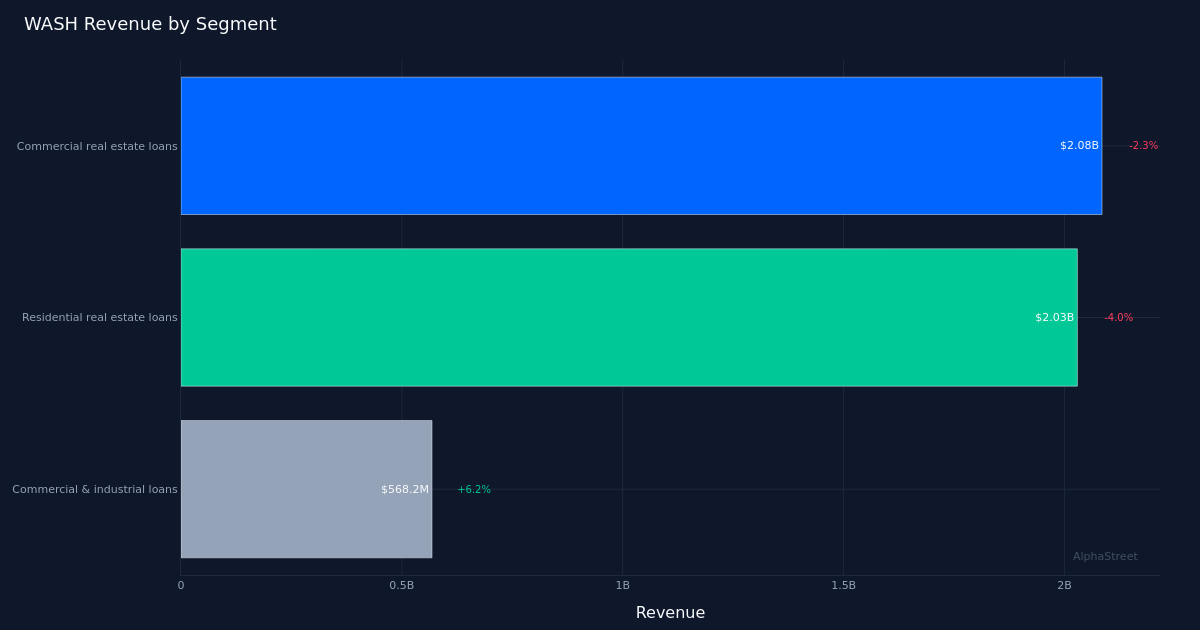Select the +6.2% change indicator
Screen dimensions: 1200x630
point(475,489)
